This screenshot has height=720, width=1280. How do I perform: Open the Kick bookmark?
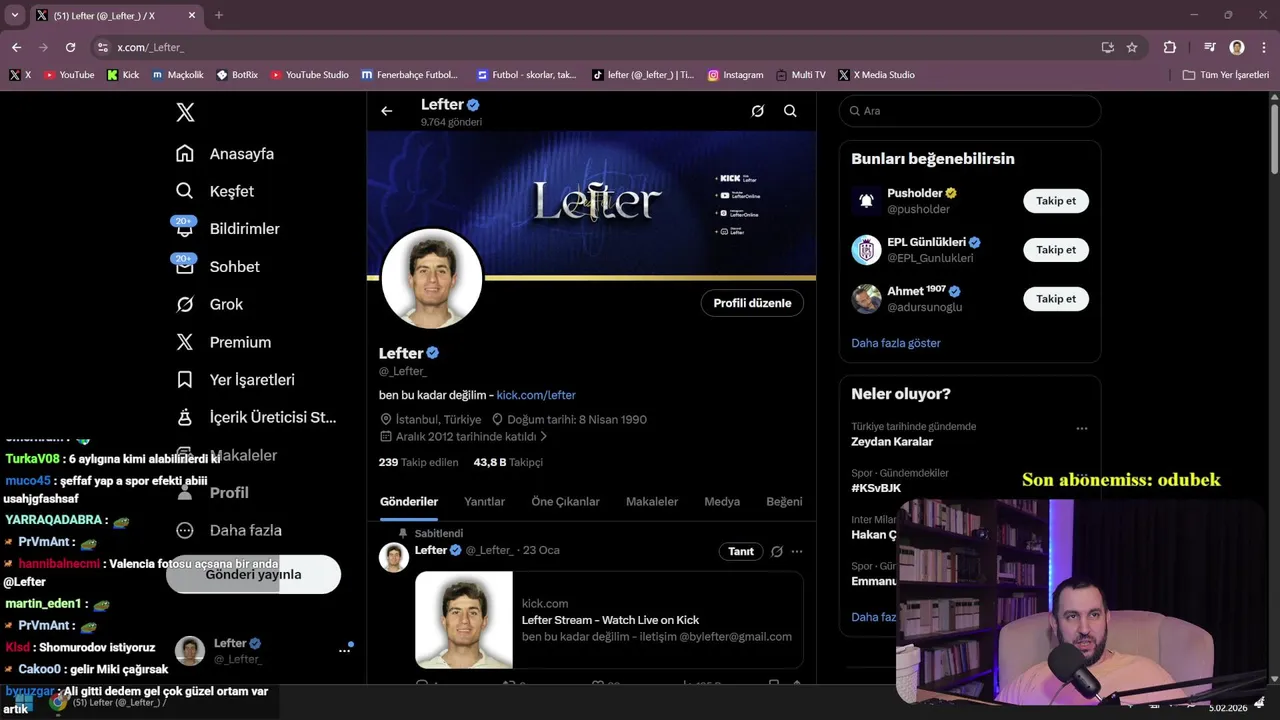(123, 75)
